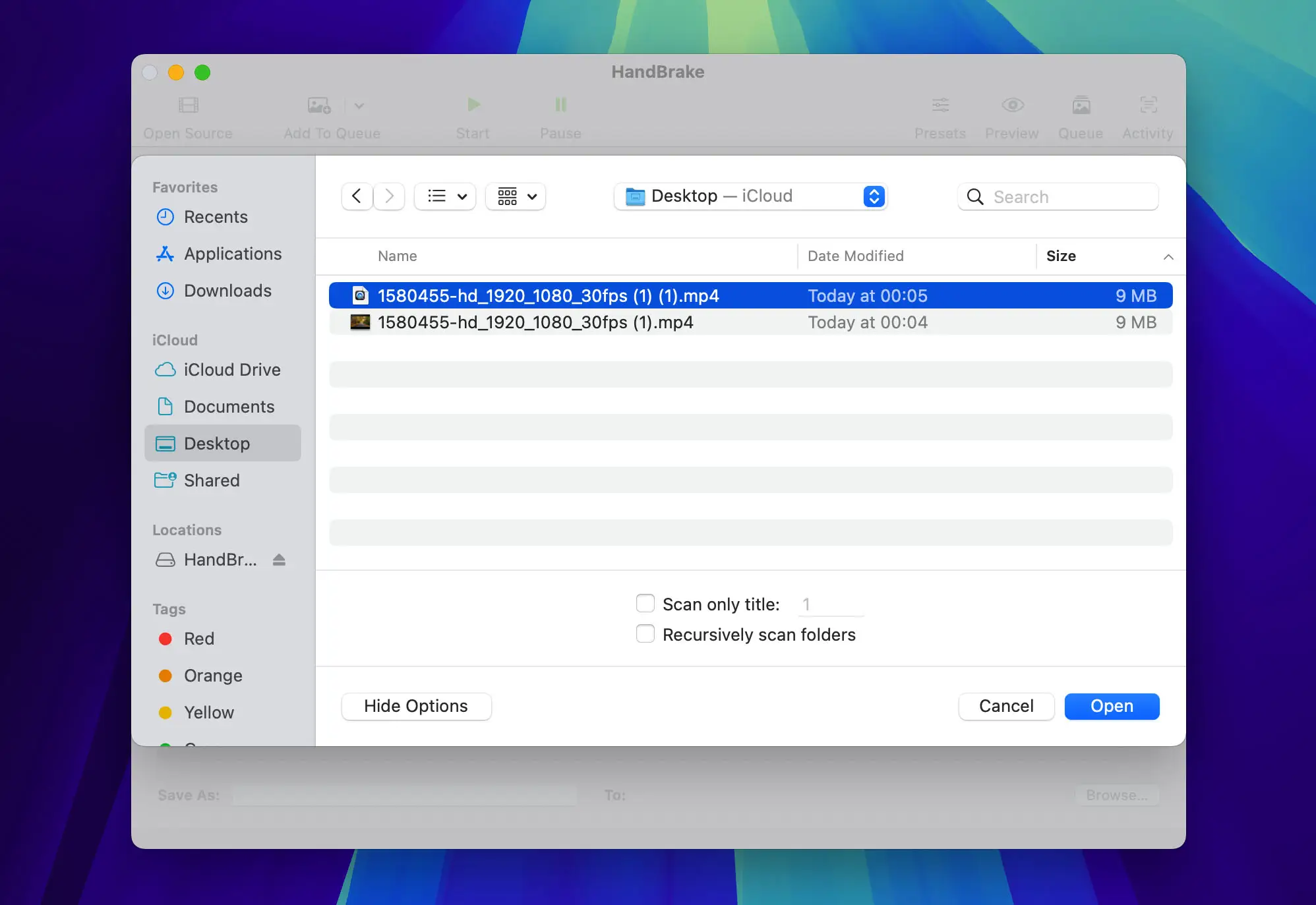
Task: Select Desktop in the sidebar
Action: (x=222, y=444)
